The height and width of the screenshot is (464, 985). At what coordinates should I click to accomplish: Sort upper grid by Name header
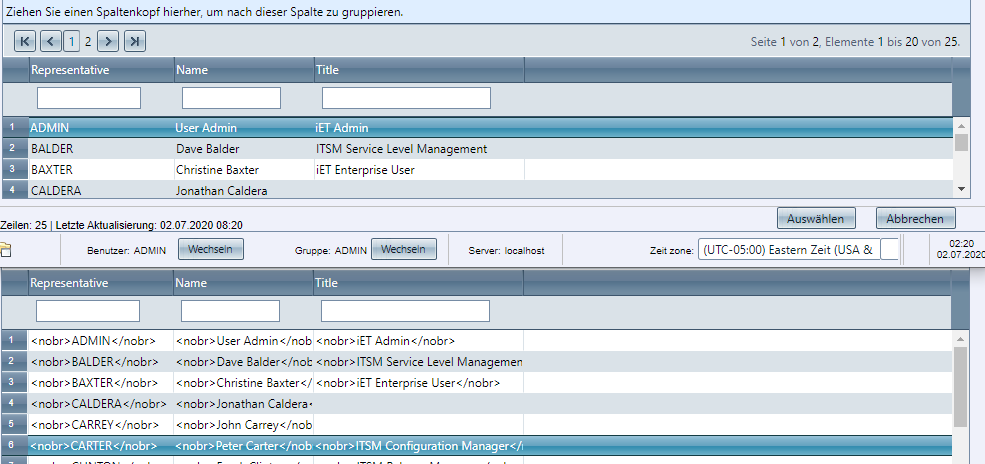click(x=244, y=70)
